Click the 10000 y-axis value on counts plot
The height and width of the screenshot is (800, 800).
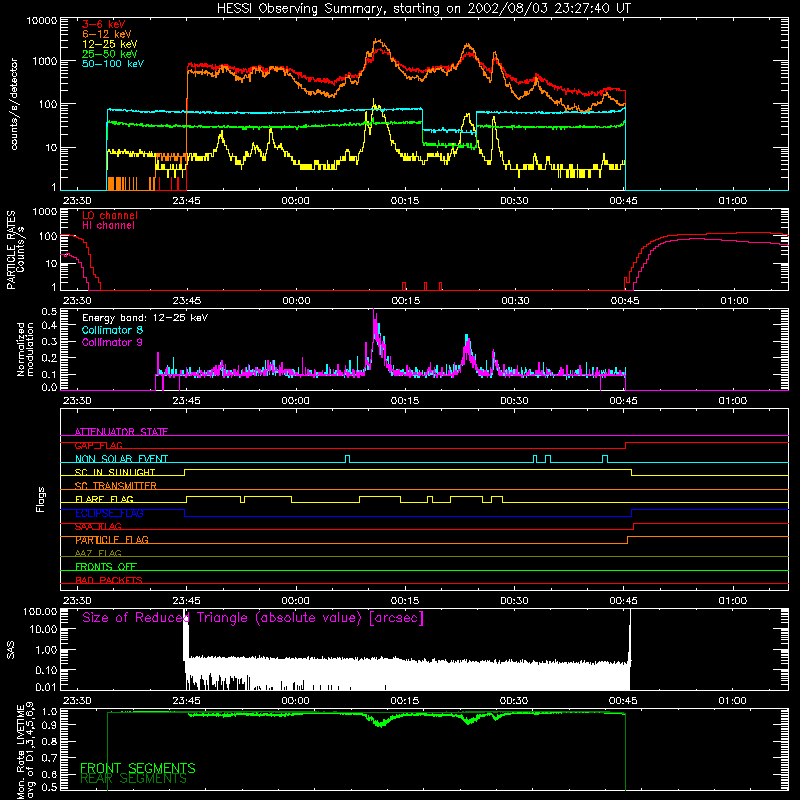(x=42, y=21)
